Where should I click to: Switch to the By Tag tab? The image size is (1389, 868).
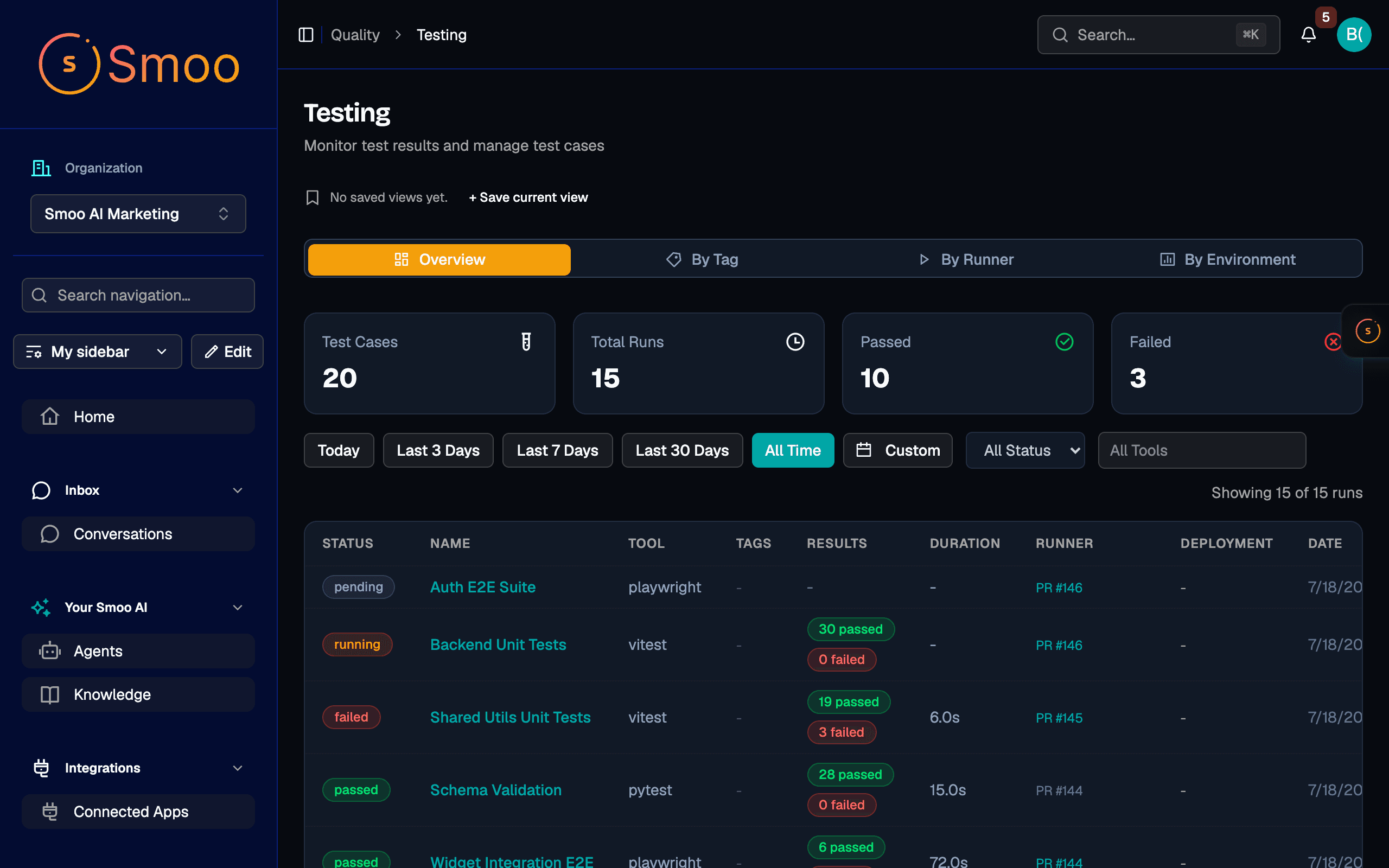(x=702, y=259)
